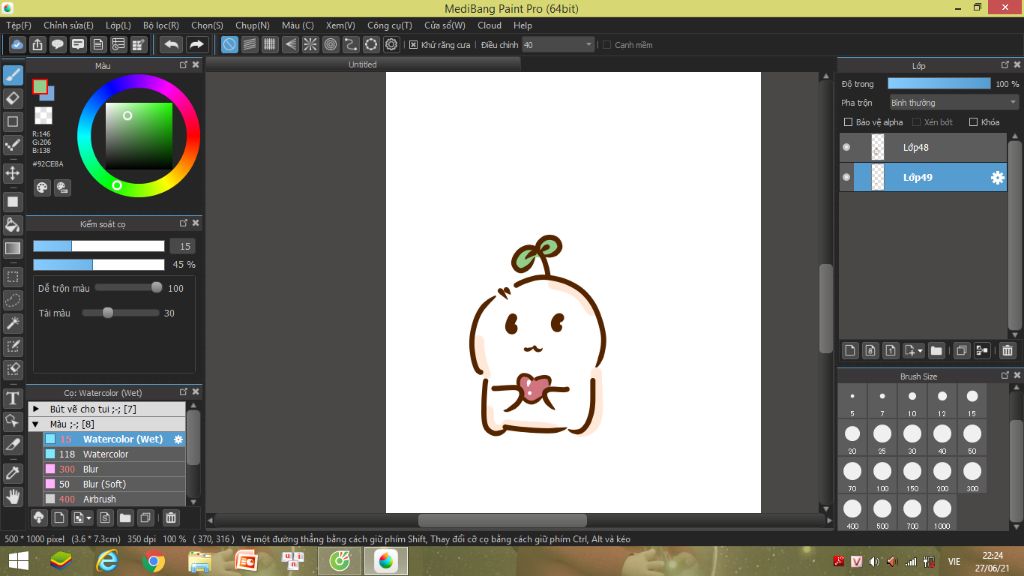Click the transparent color checkerboard swatch

(x=43, y=116)
